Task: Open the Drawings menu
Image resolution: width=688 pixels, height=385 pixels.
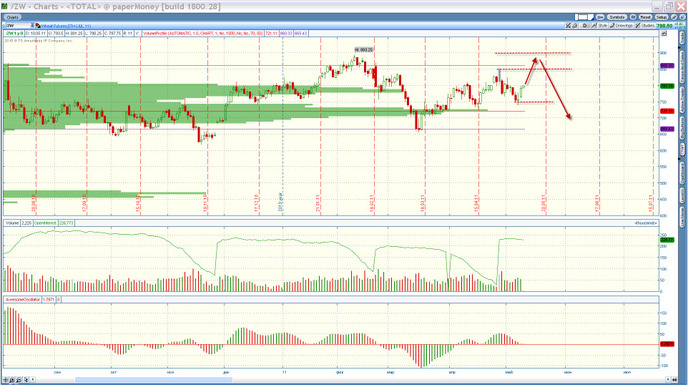Action: pos(621,25)
